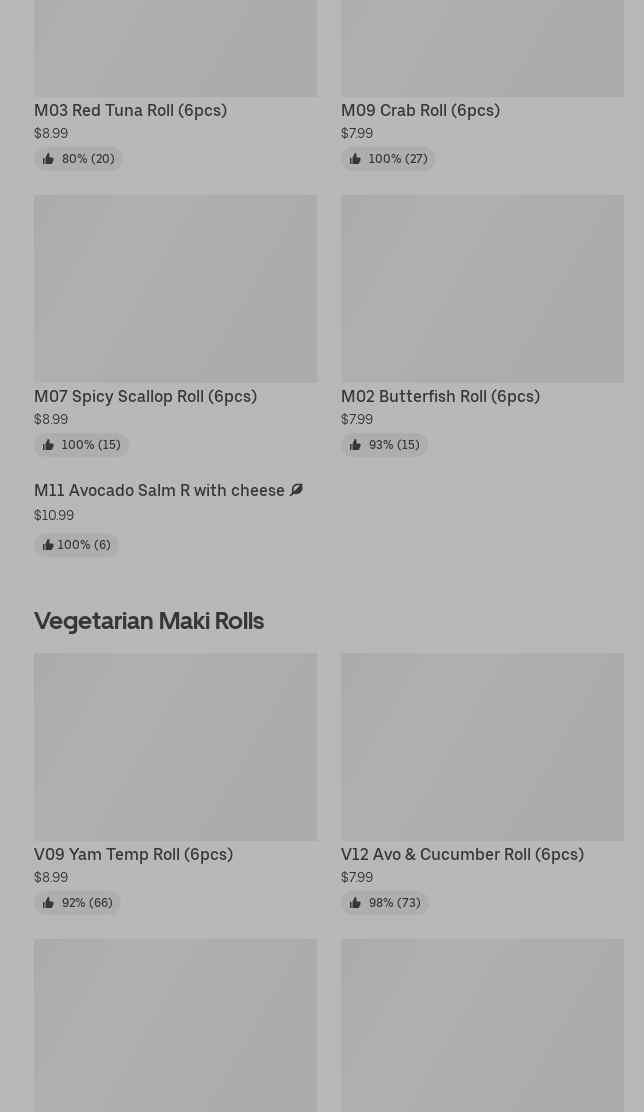Select V12 Avo & Cucumber Roll photo
Image resolution: width=644 pixels, height=1112 pixels.
coord(482,746)
